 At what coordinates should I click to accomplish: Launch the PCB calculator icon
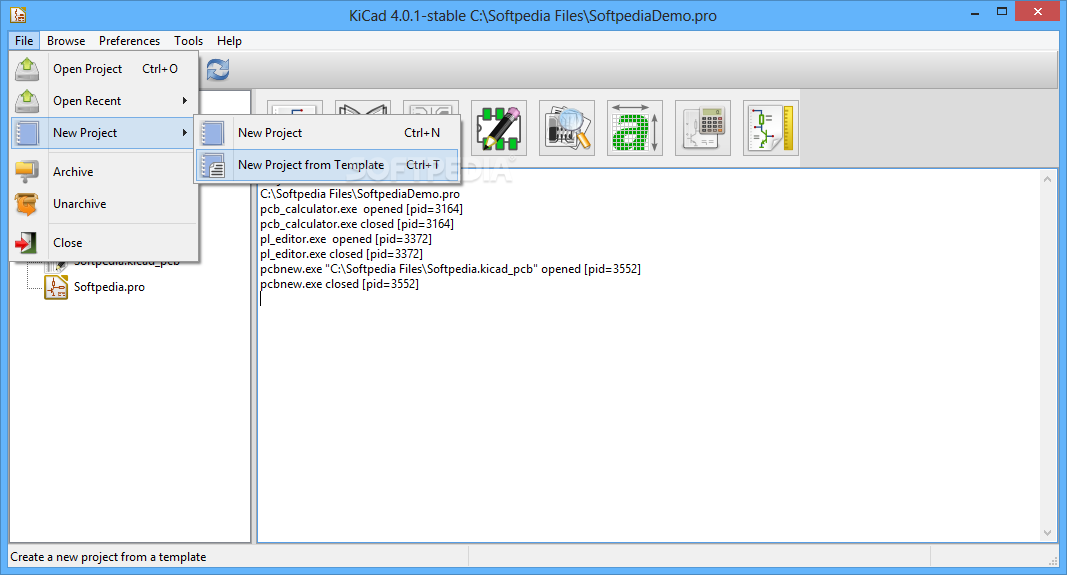[703, 128]
